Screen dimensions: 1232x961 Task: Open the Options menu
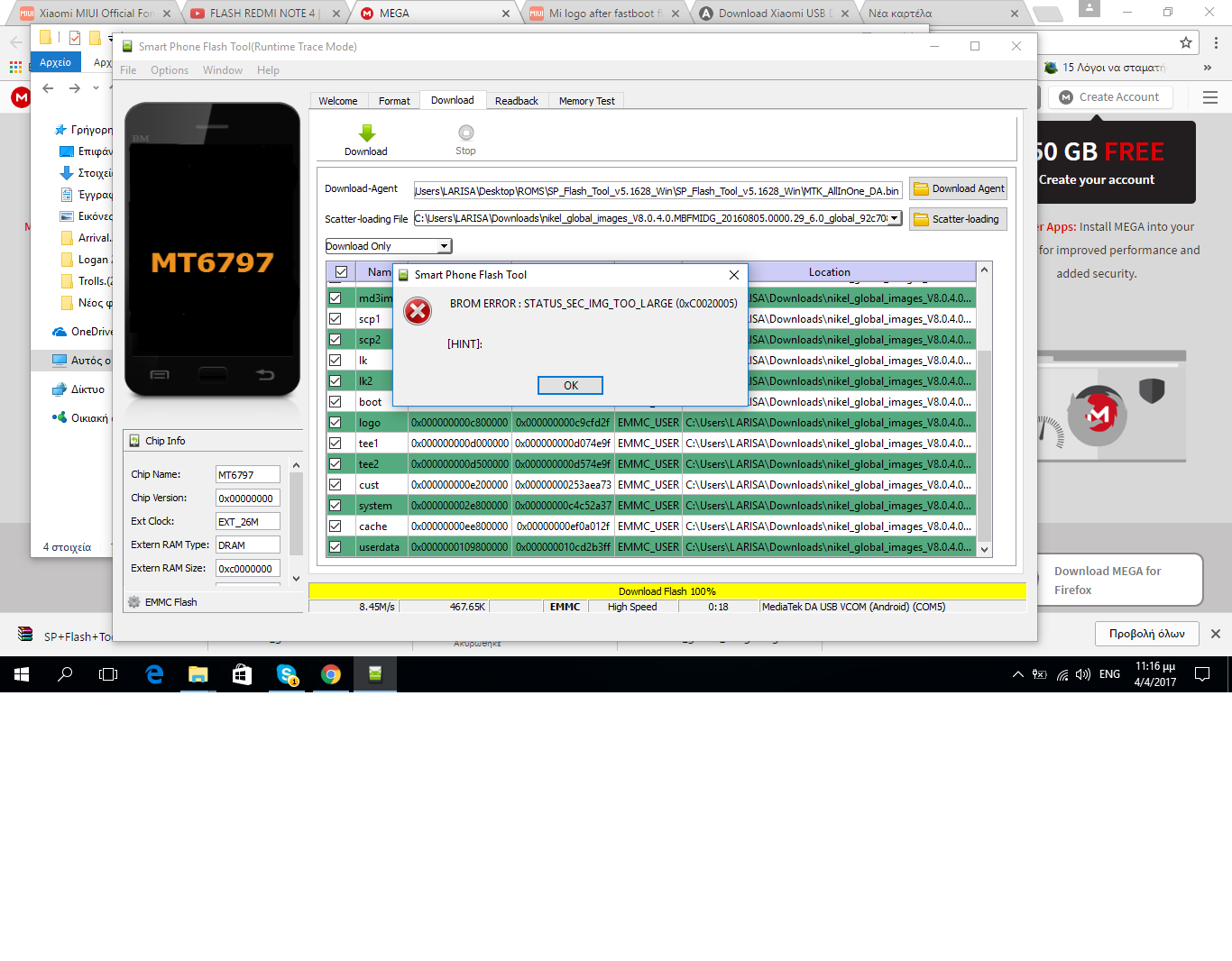coord(170,70)
